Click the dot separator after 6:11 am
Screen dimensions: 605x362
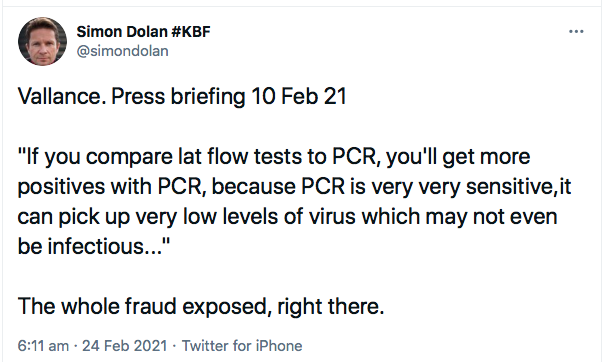[x=75, y=346]
